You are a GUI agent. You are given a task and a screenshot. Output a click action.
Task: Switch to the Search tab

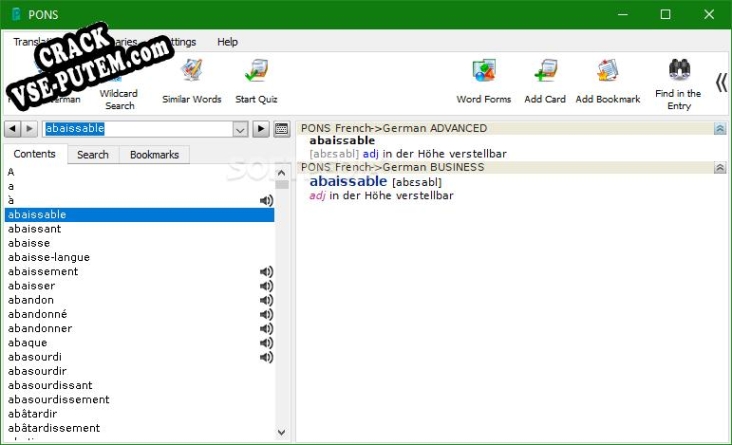[93, 155]
